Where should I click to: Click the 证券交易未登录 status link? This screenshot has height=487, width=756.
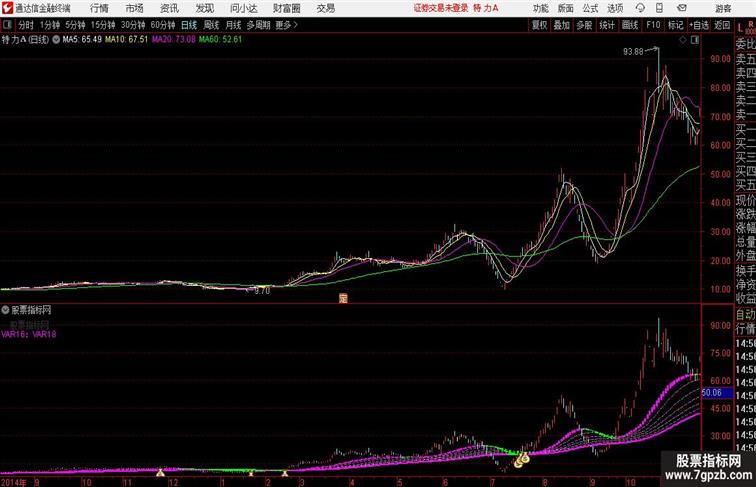(x=441, y=8)
